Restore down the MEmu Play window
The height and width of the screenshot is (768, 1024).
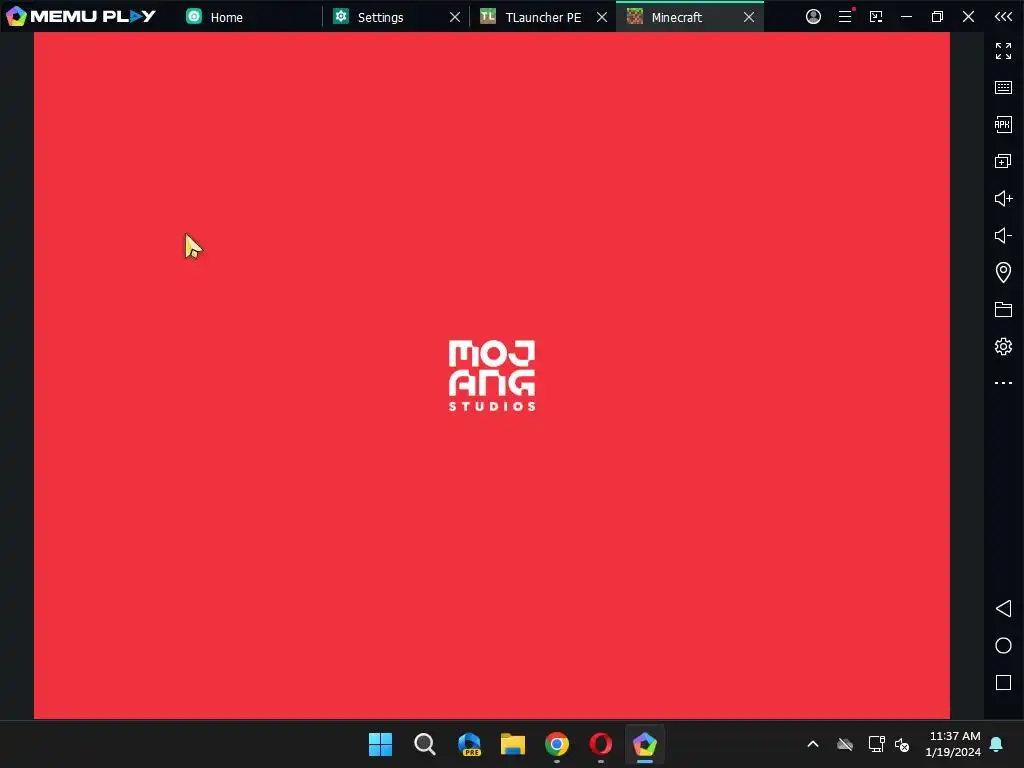click(x=937, y=16)
